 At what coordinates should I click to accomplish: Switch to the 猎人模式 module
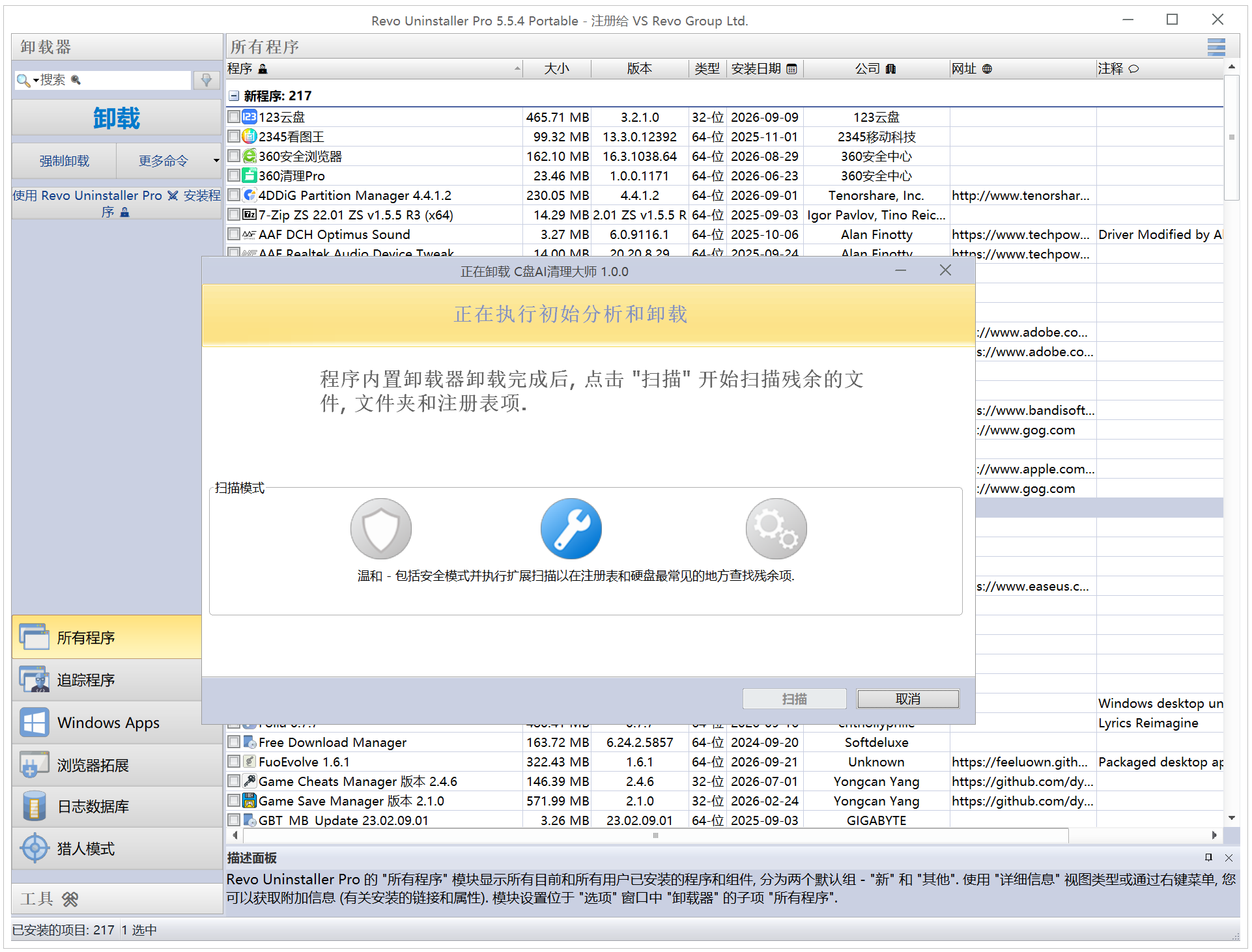(x=117, y=848)
